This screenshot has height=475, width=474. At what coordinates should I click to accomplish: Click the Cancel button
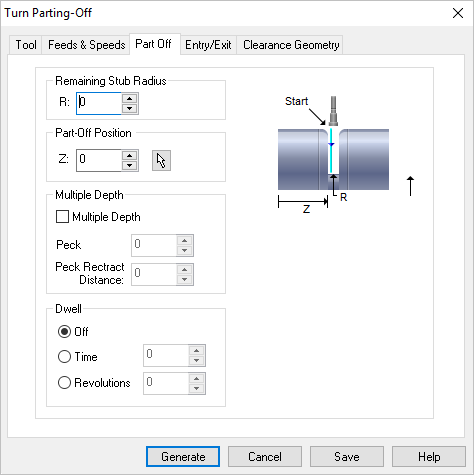(x=265, y=457)
